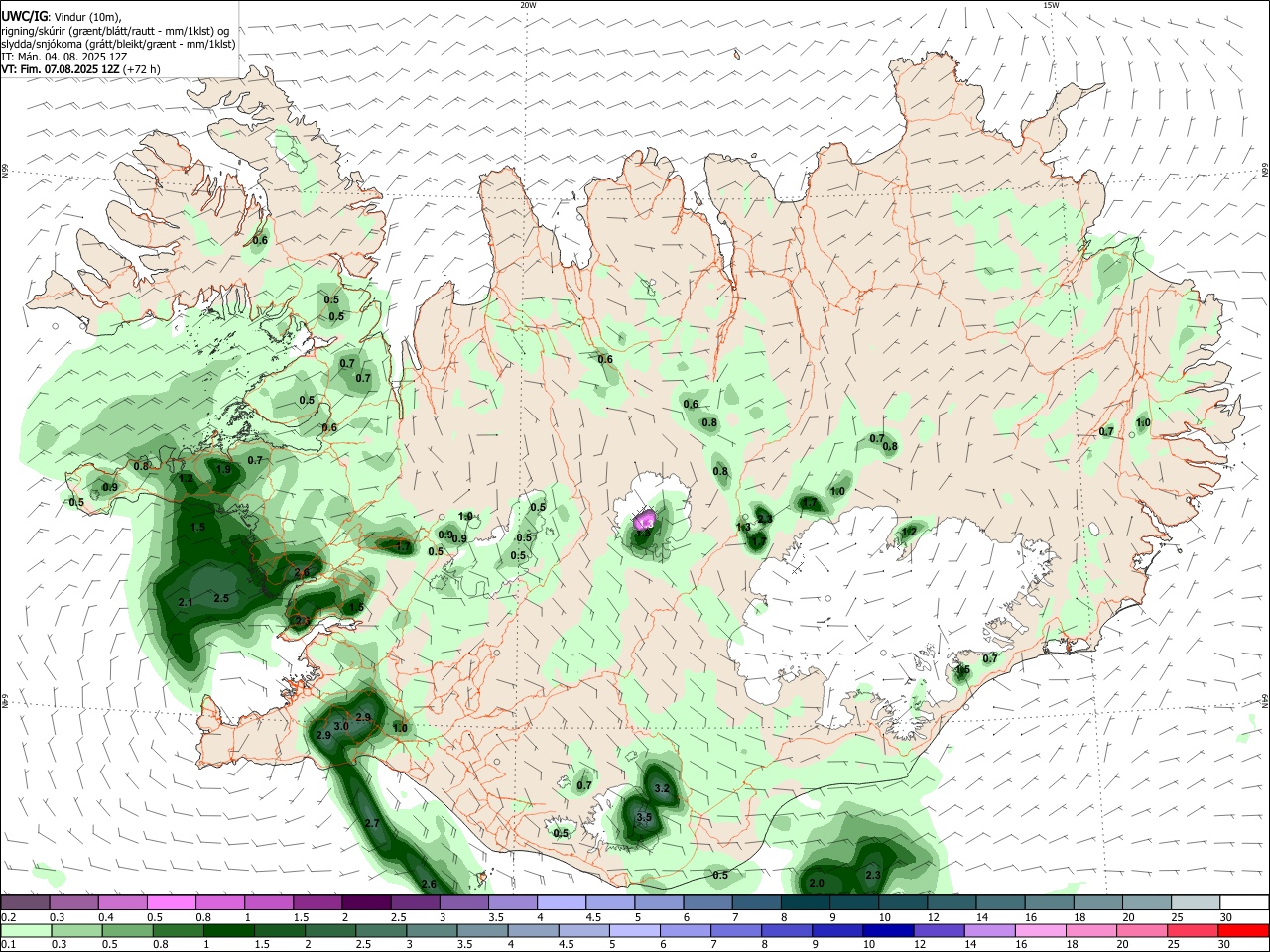Select the red 30 mm rain legend swatch
This screenshot has width=1270, height=952.
point(1243,930)
